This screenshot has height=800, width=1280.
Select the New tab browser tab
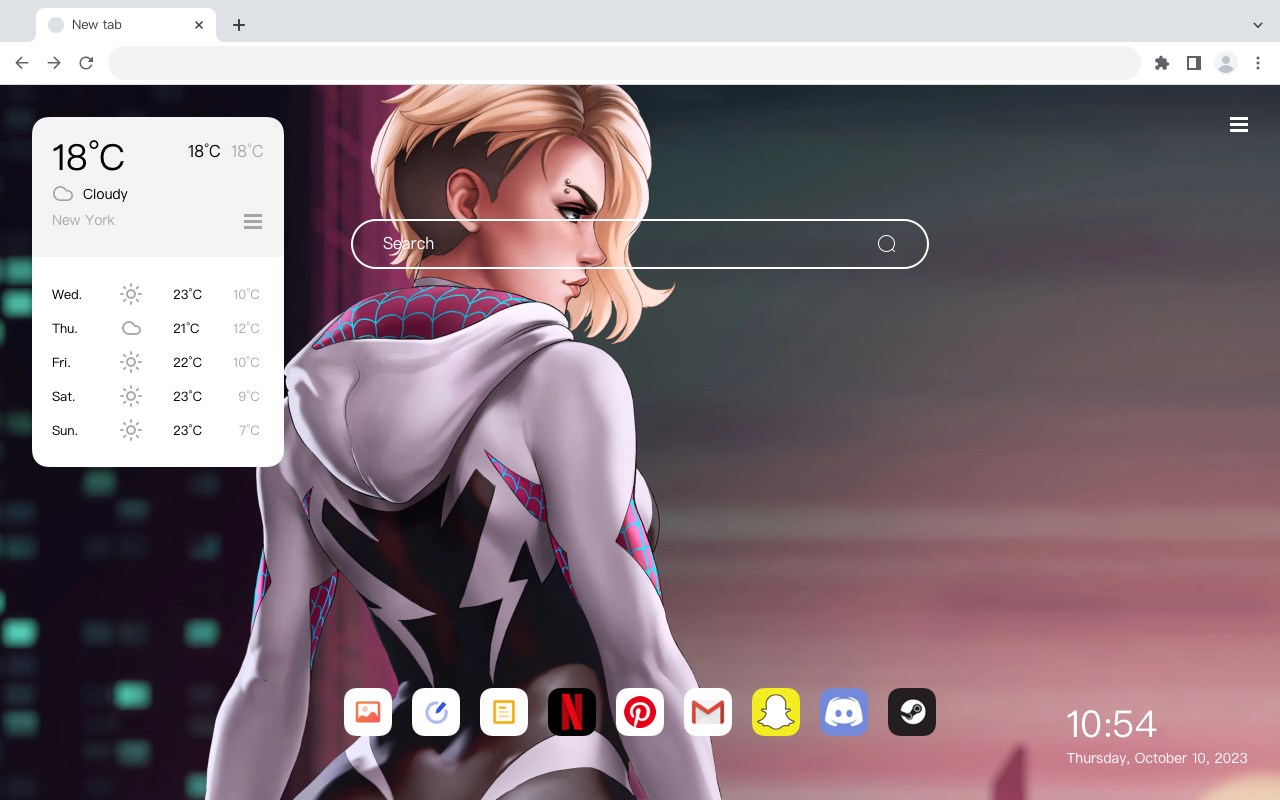coord(126,25)
